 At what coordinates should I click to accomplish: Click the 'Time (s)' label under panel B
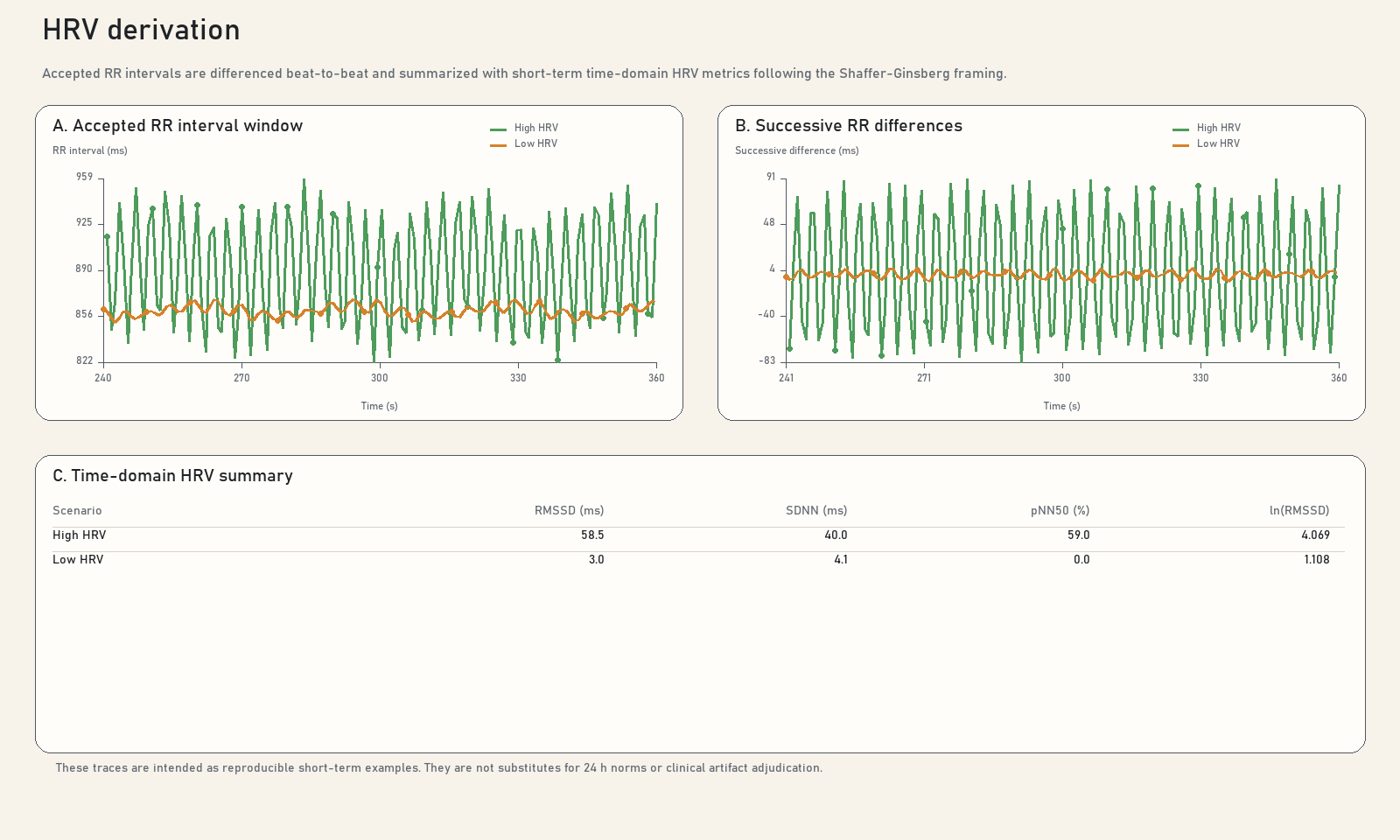click(x=1061, y=406)
